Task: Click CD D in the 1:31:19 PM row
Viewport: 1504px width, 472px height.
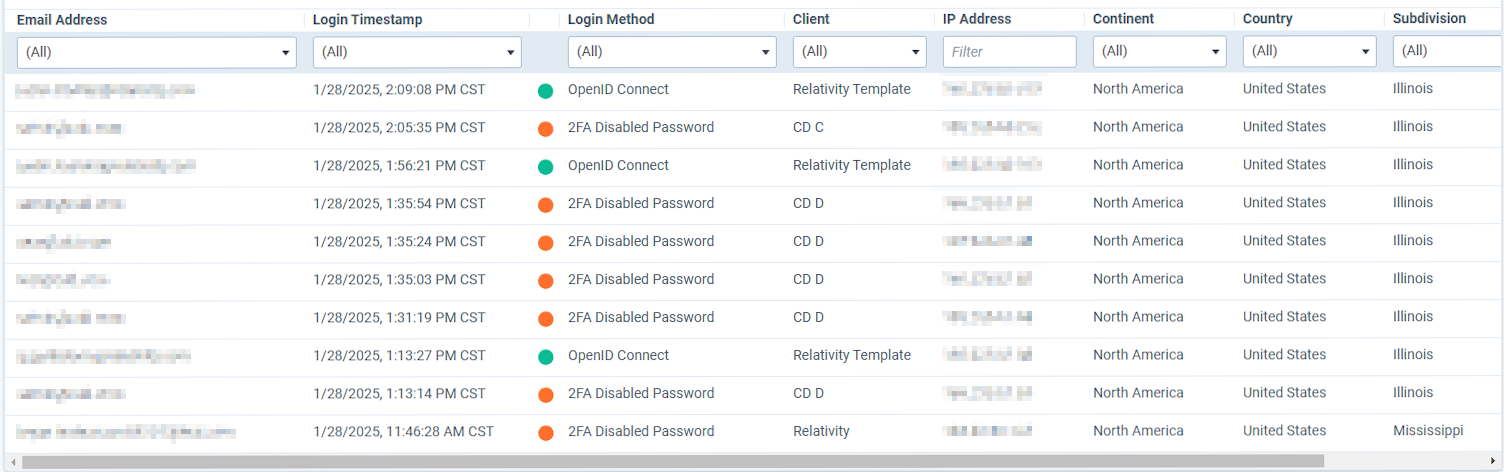Action: [808, 317]
